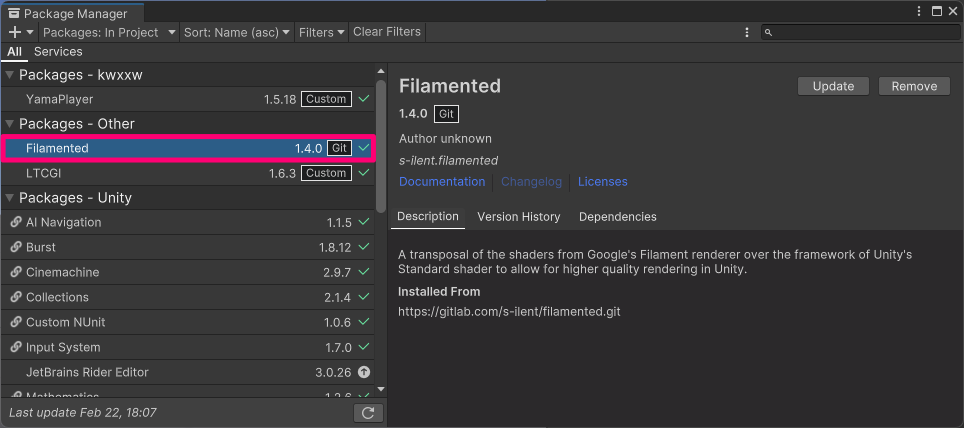Open the add package dropdown arrow
Image resolution: width=964 pixels, height=428 pixels.
click(30, 33)
